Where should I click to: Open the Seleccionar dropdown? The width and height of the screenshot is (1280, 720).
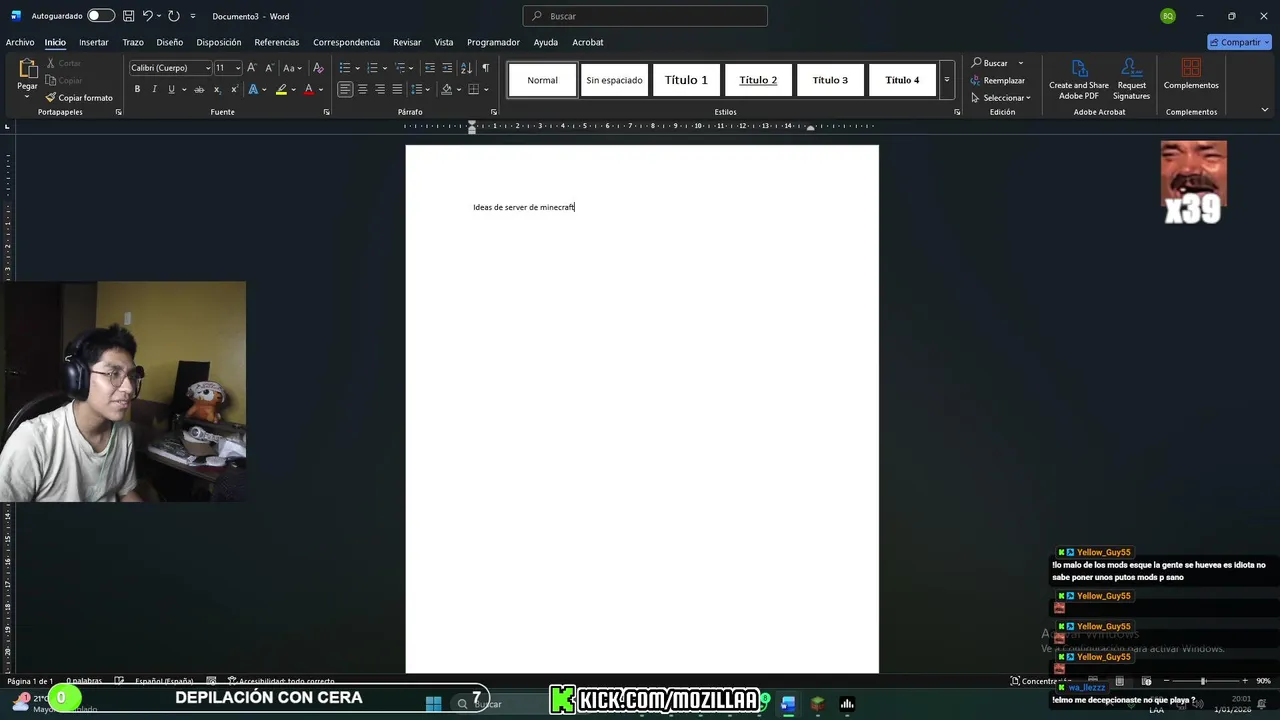pyautogui.click(x=1000, y=98)
